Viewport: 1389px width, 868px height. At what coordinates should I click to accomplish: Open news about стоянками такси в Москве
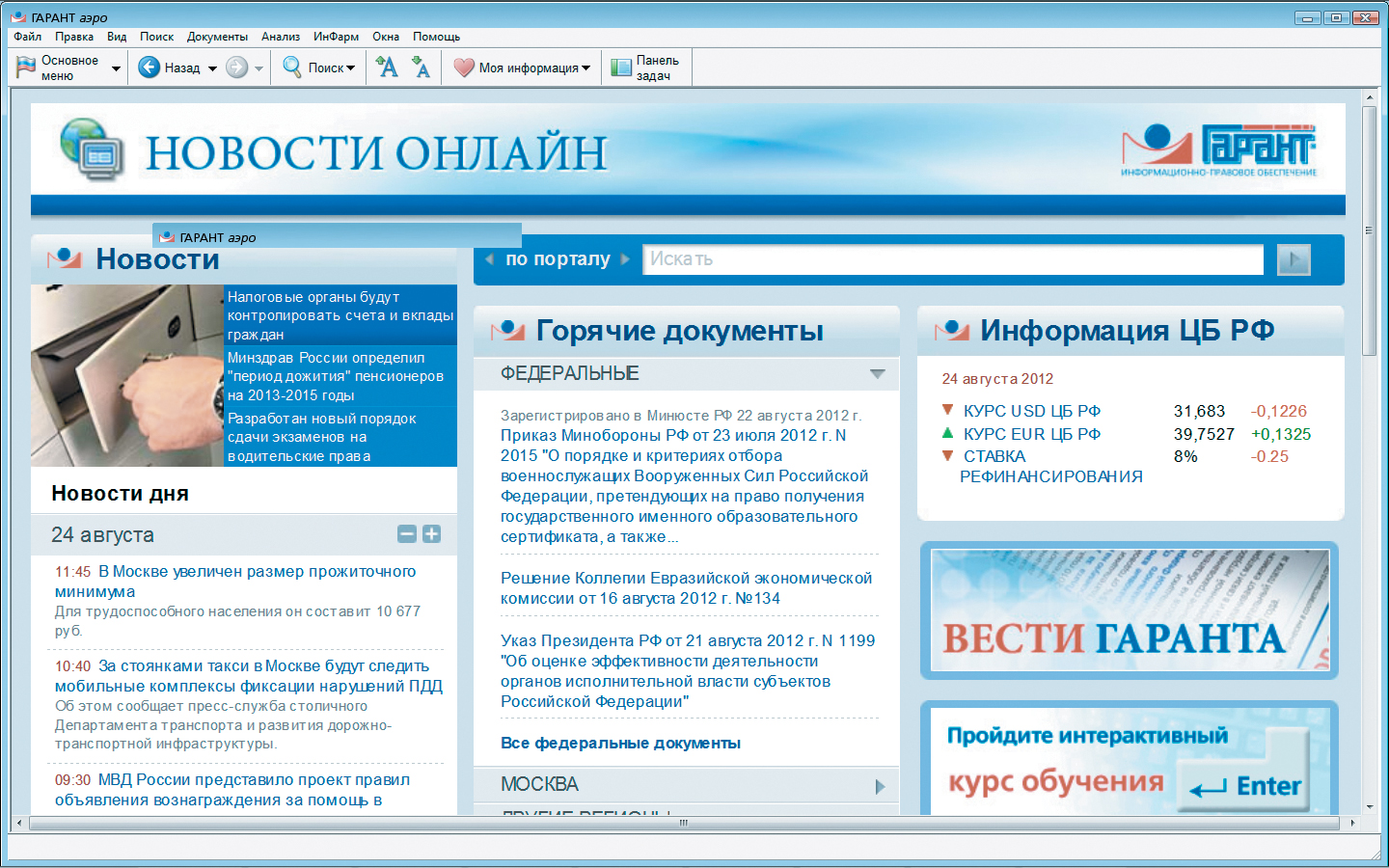point(249,676)
